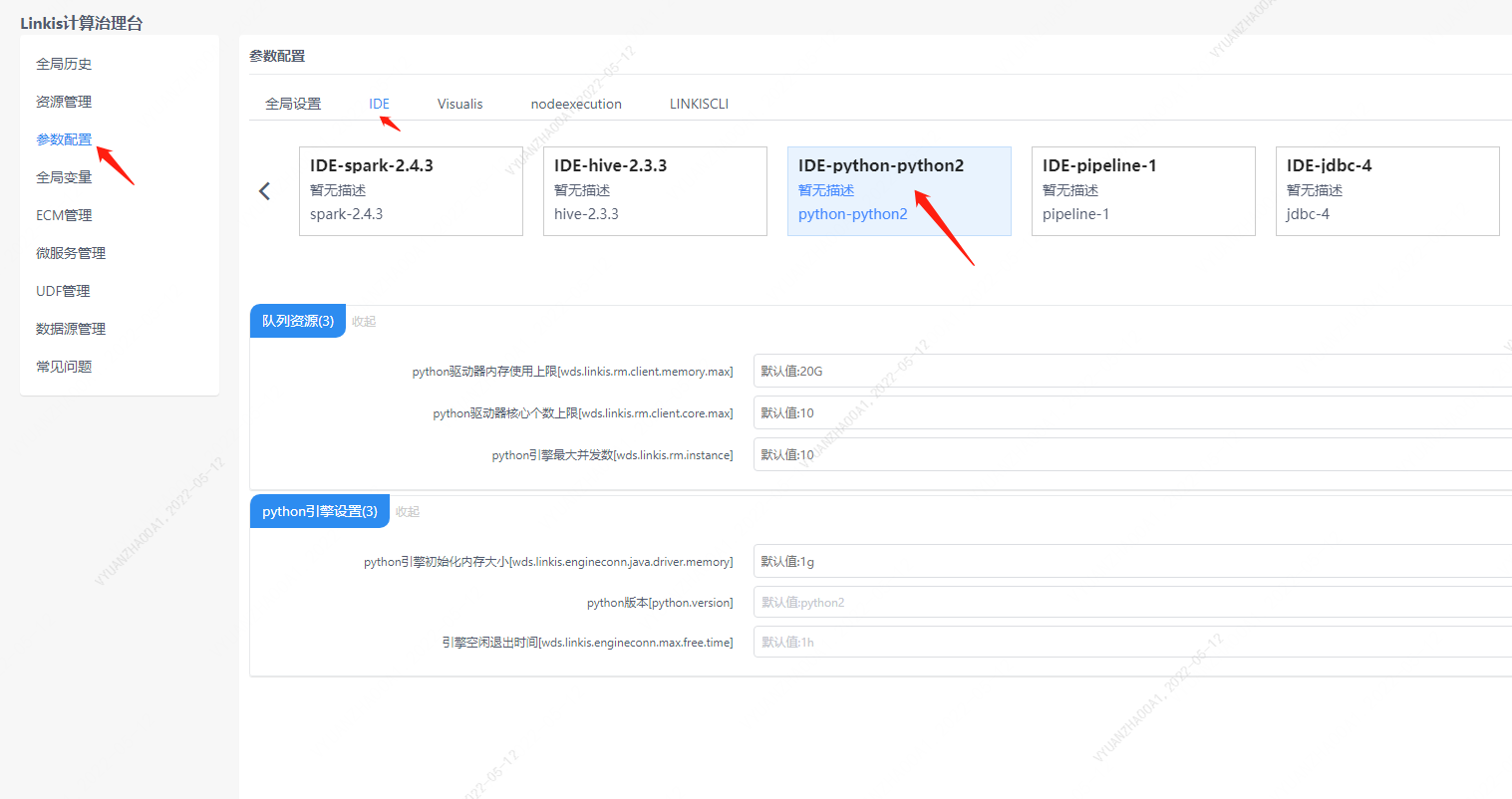Click the left arrow to scroll engine cards
1512x799 pixels.
pos(264,190)
